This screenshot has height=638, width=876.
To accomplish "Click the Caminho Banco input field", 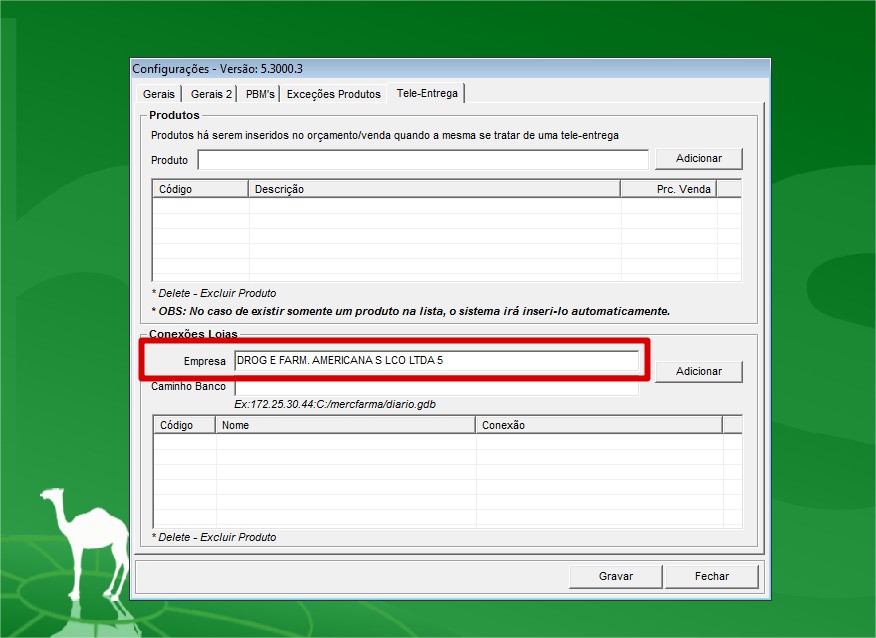I will (x=436, y=387).
